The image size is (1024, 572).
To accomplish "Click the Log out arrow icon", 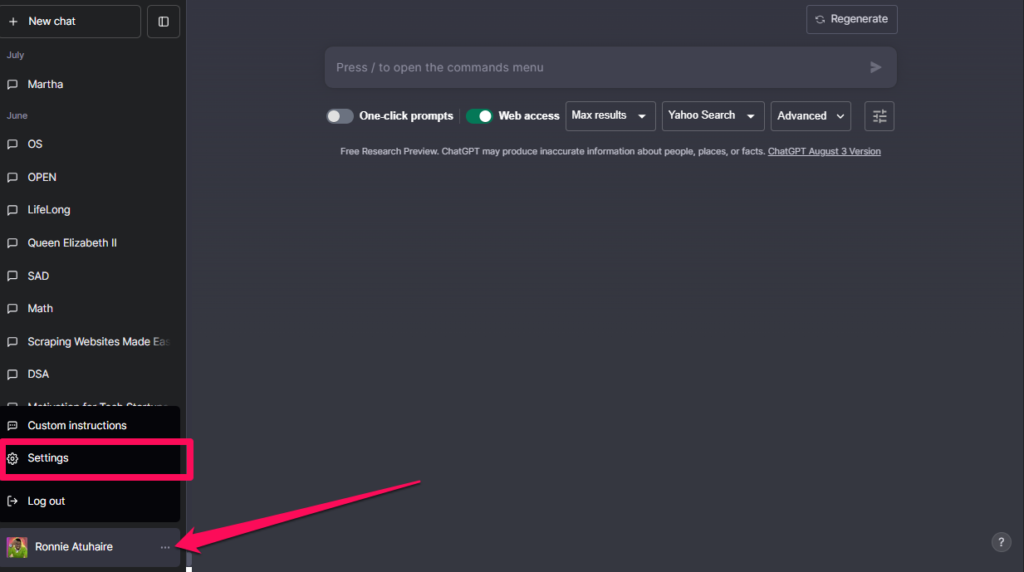I will click(12, 501).
